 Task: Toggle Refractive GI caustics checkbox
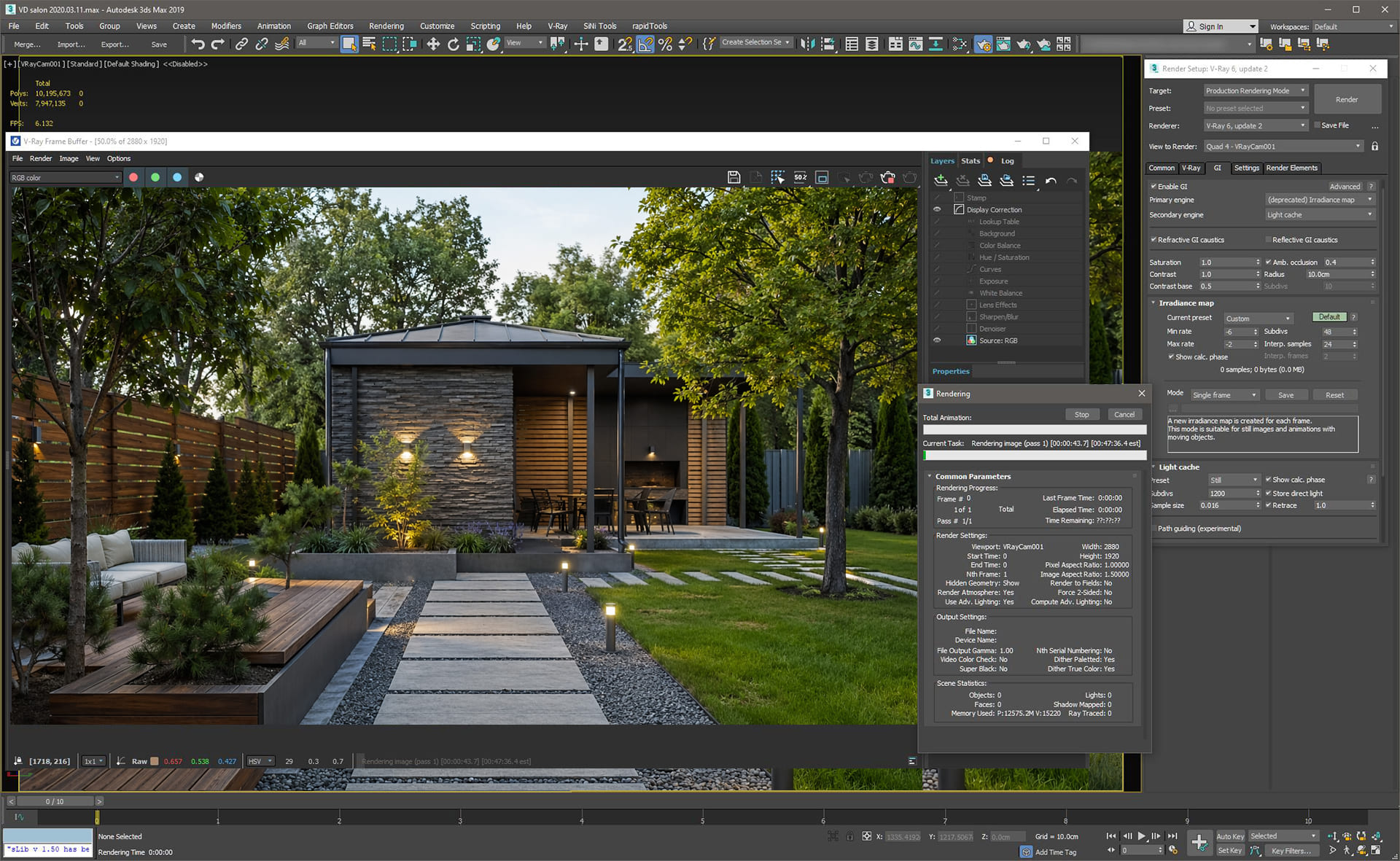pos(1154,240)
